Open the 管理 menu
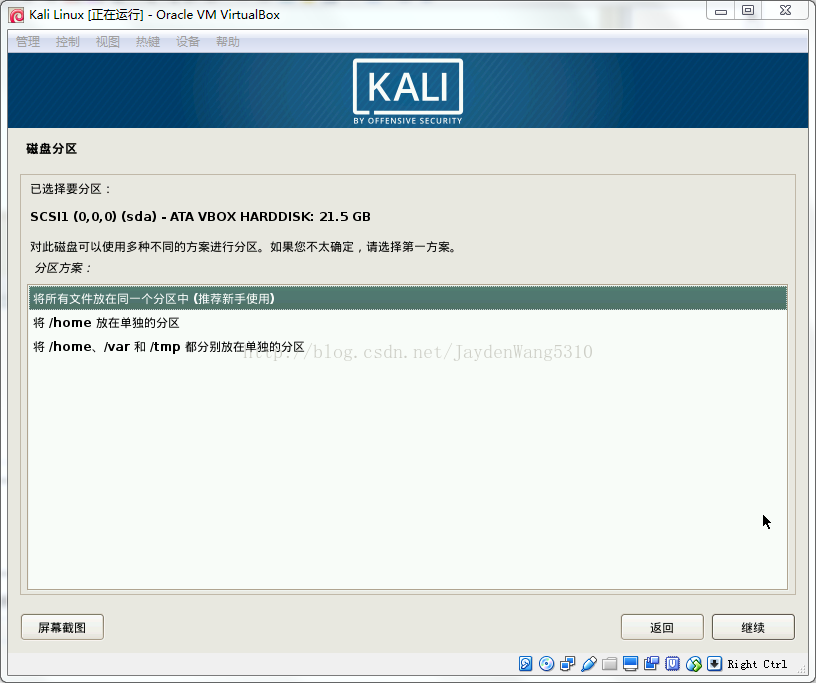This screenshot has height=683, width=816. click(x=28, y=42)
